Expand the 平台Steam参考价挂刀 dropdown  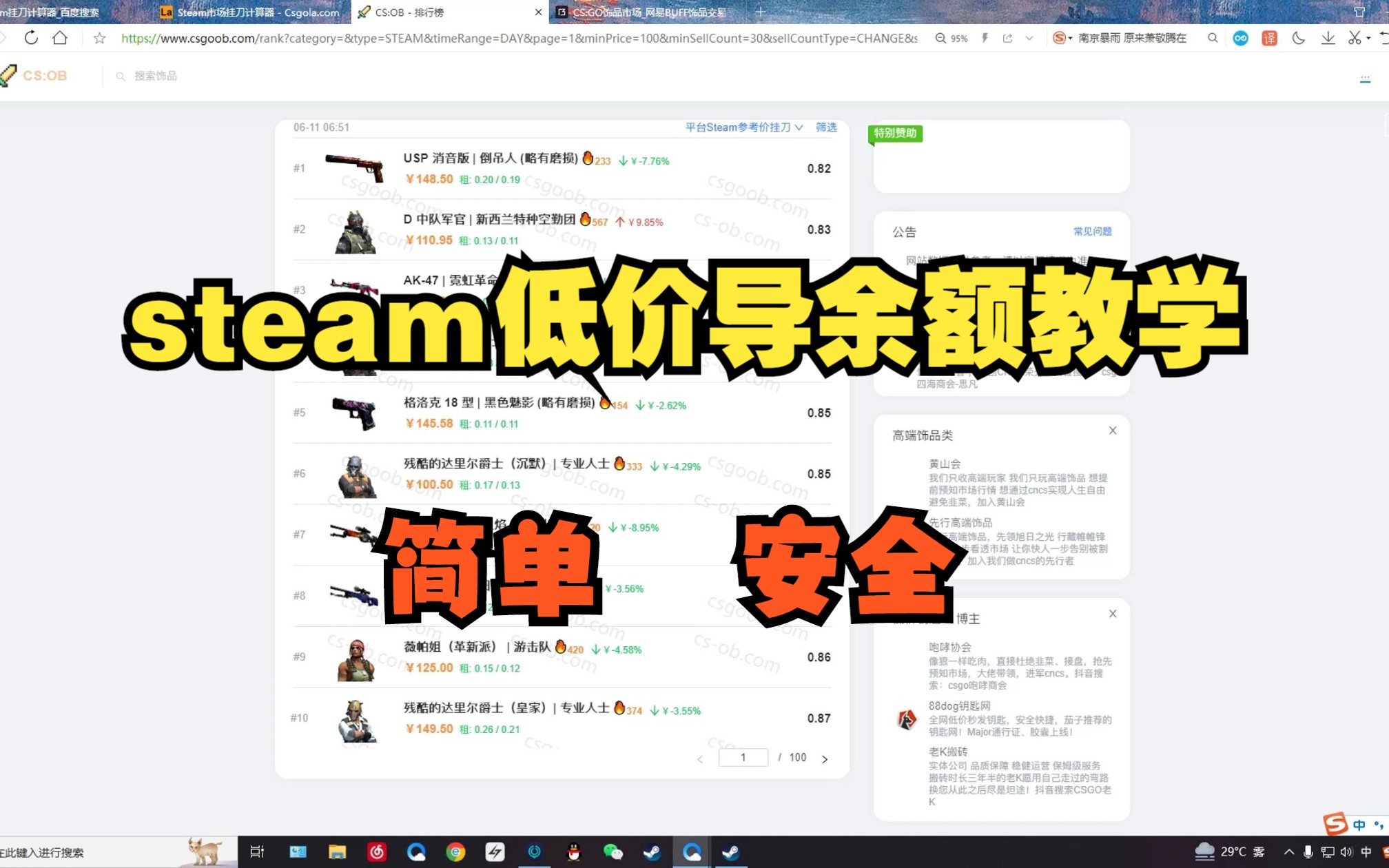[x=744, y=127]
